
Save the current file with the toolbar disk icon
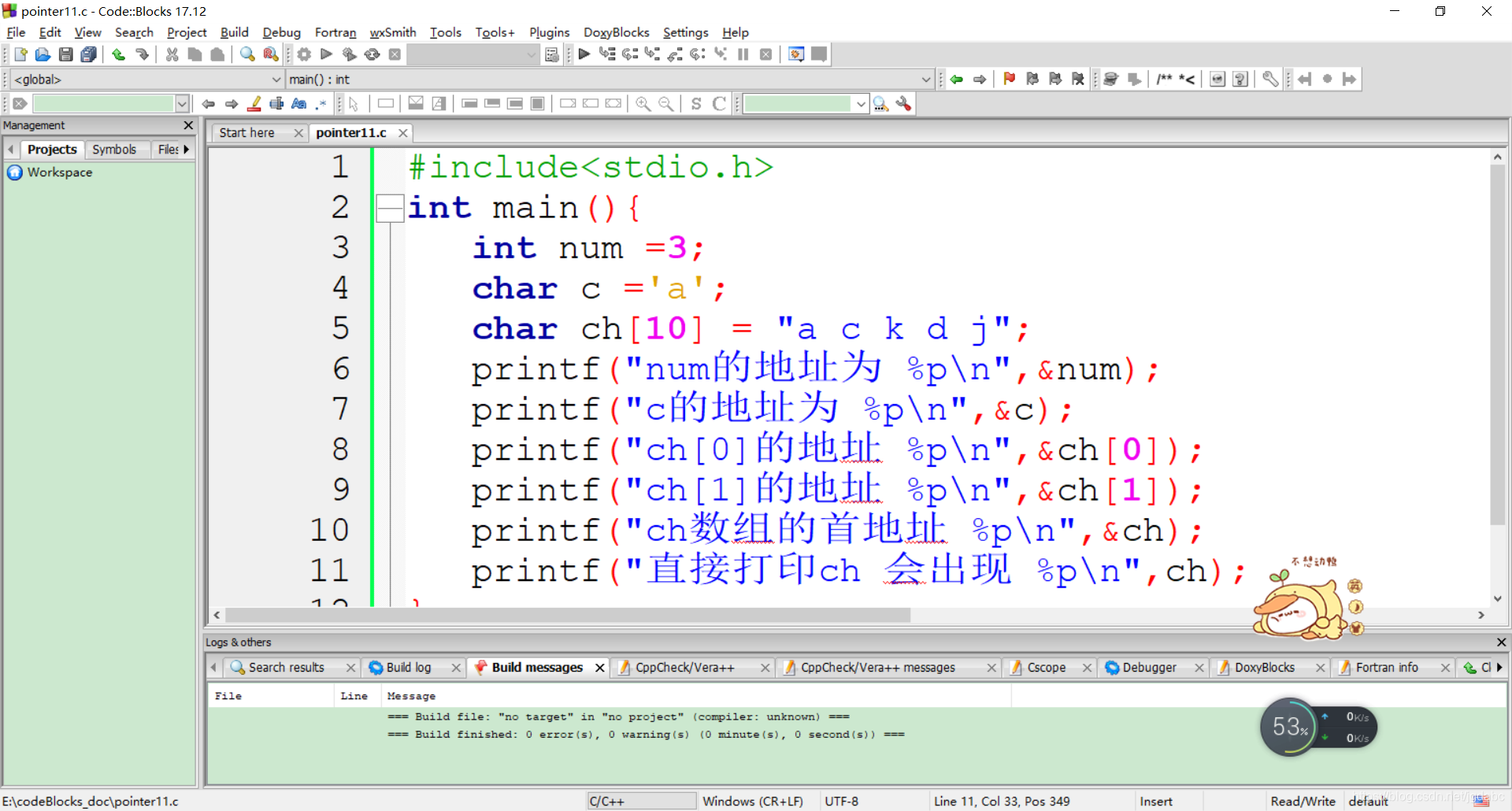[66, 54]
